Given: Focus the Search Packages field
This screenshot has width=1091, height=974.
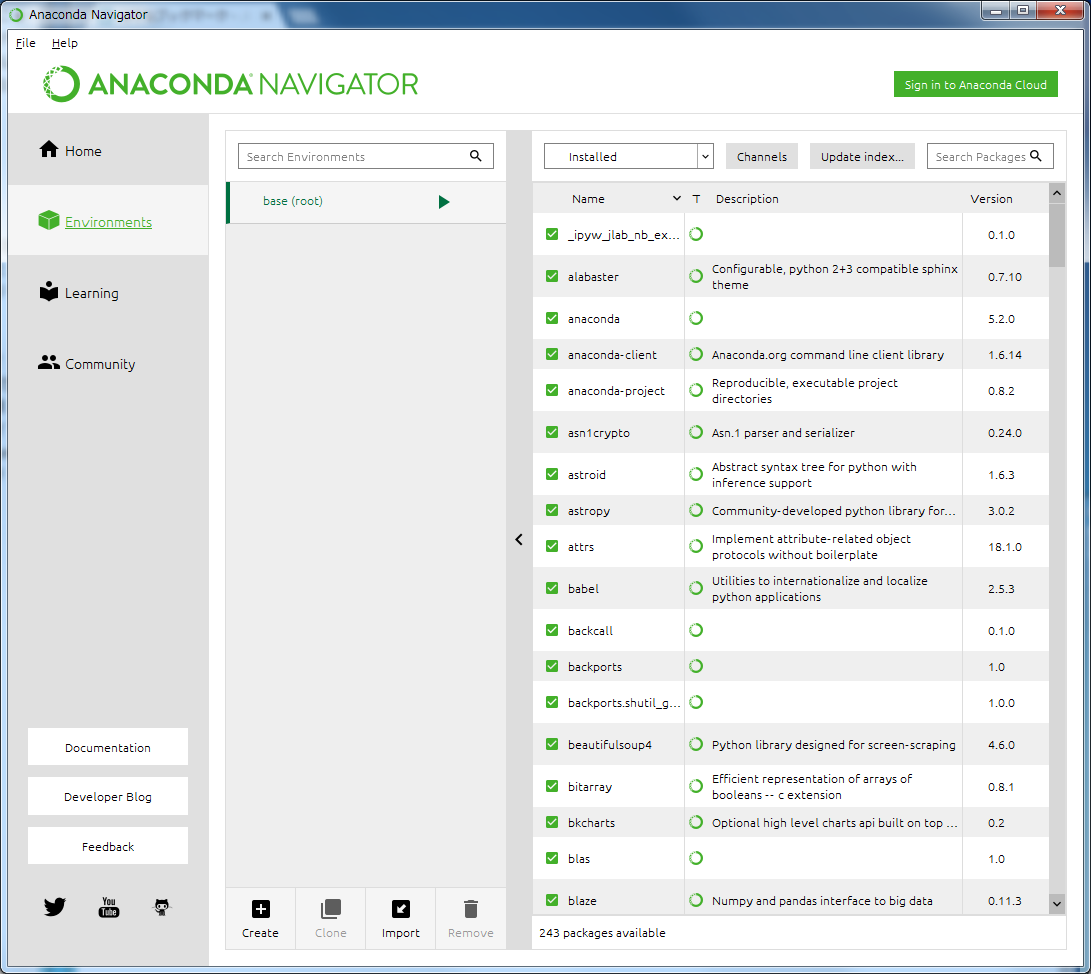Looking at the screenshot, I should click(990, 156).
